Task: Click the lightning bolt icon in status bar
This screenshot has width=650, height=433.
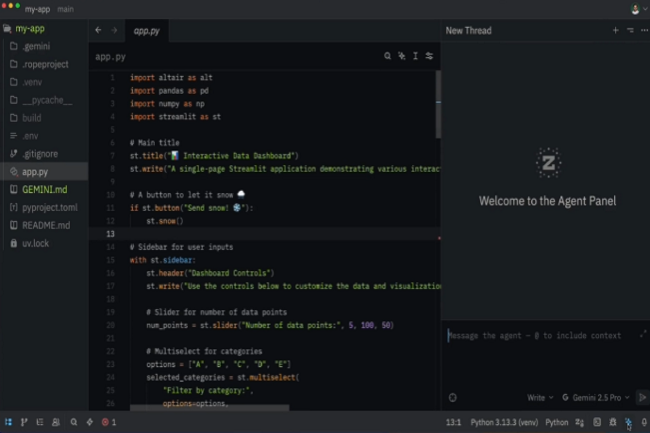Action: [x=90, y=422]
